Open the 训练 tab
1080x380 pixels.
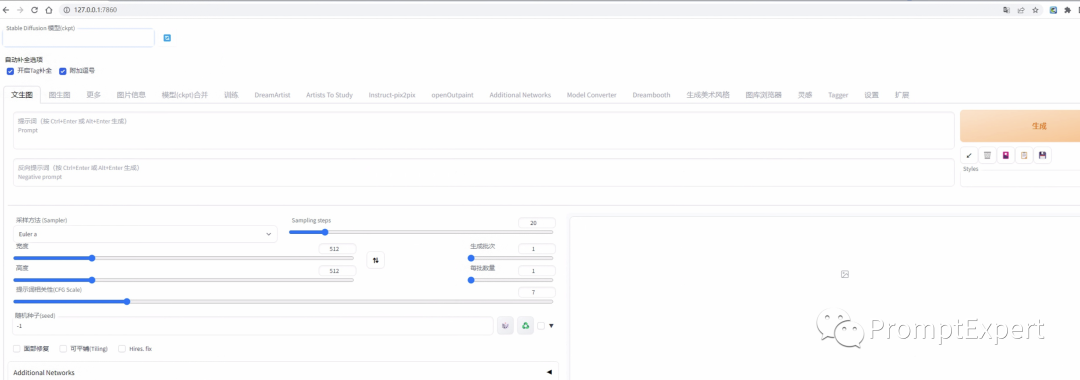click(x=231, y=95)
